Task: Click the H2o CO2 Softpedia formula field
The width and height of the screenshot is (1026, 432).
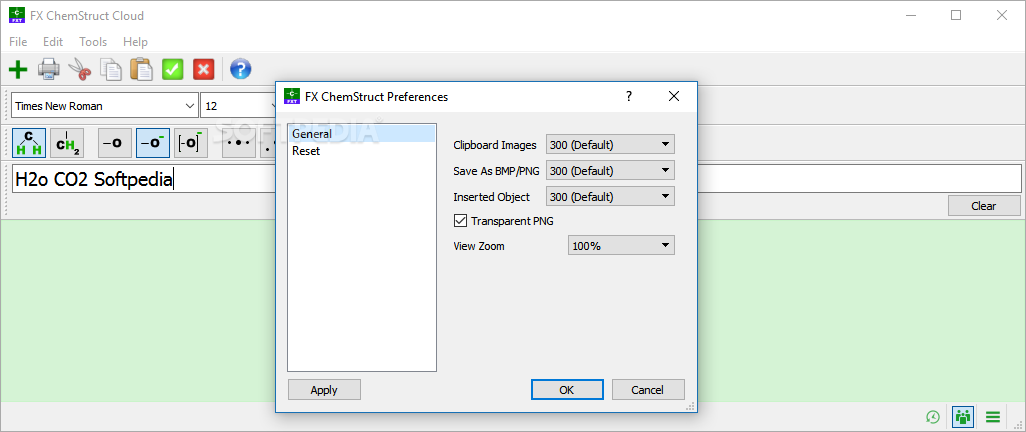Action: pyautogui.click(x=517, y=179)
